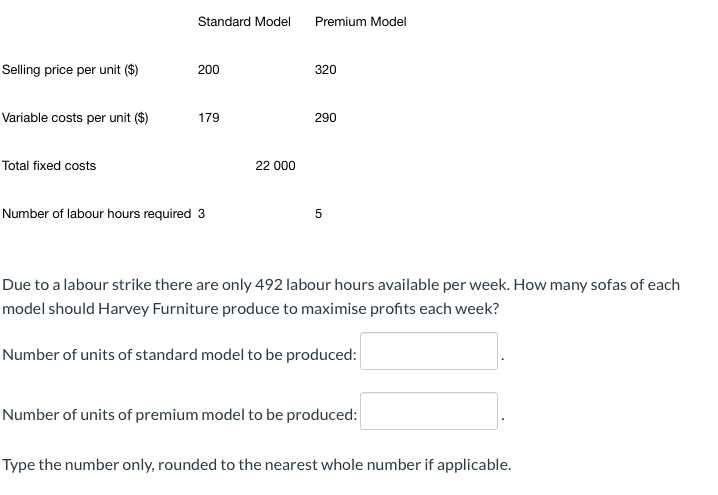Click the "Premium Model" column header
This screenshot has height=495, width=718.
pyautogui.click(x=360, y=22)
